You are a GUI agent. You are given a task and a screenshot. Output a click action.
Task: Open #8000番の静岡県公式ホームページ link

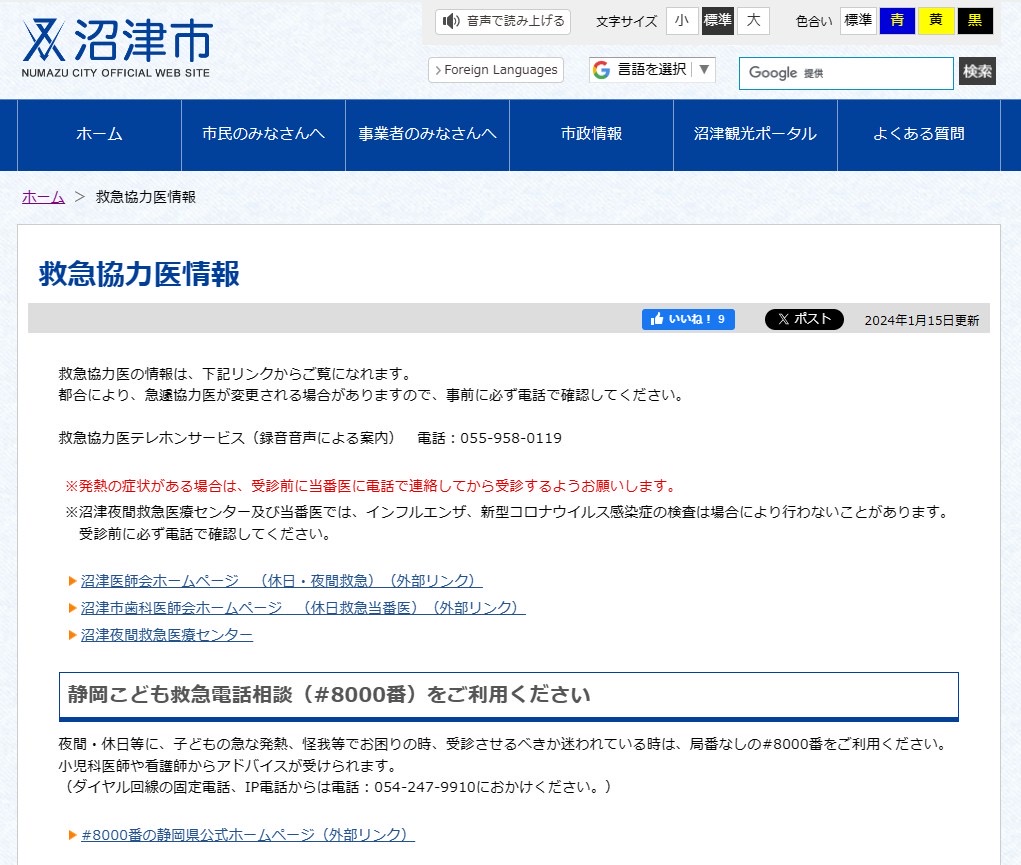pos(247,835)
